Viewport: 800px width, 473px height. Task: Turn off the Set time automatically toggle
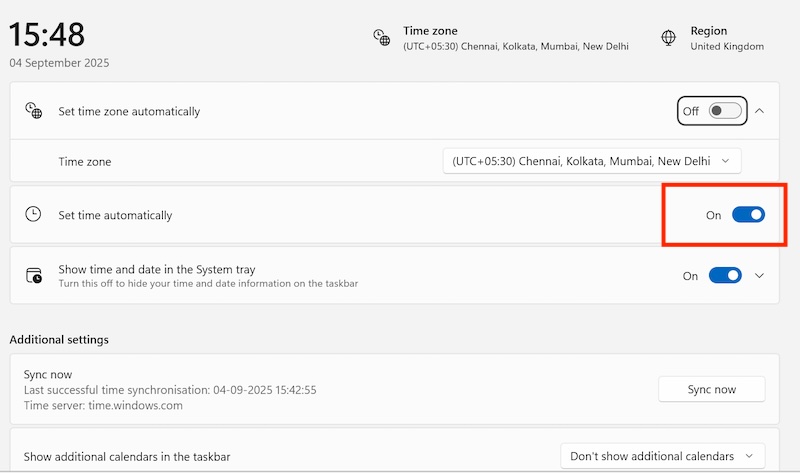tap(748, 215)
